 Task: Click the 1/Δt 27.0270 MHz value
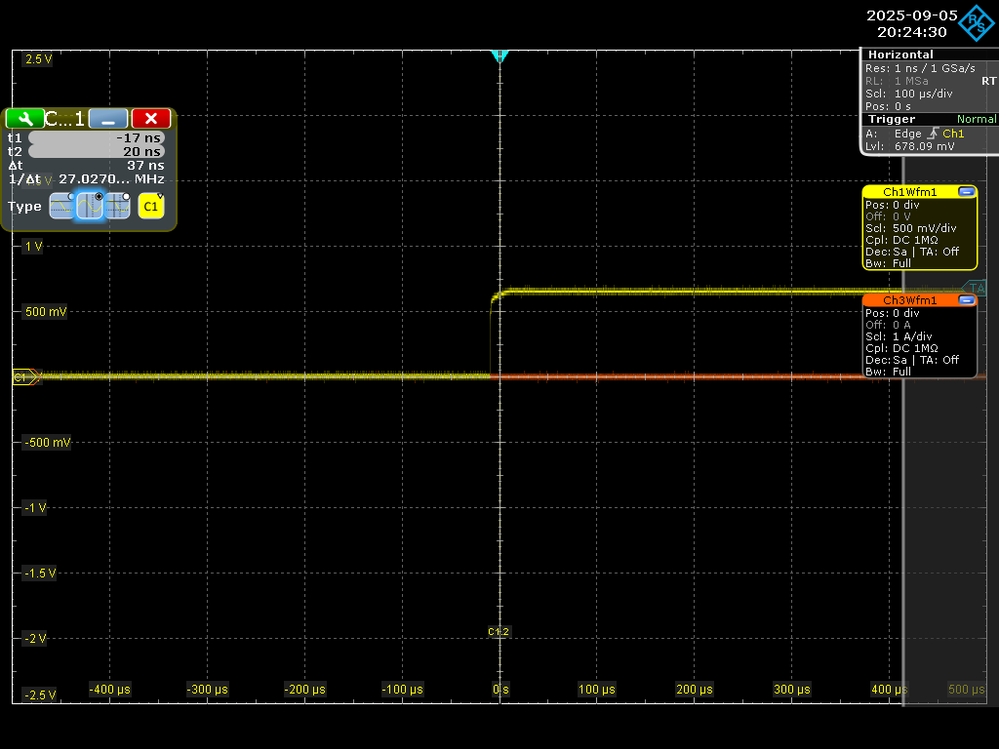[111, 180]
